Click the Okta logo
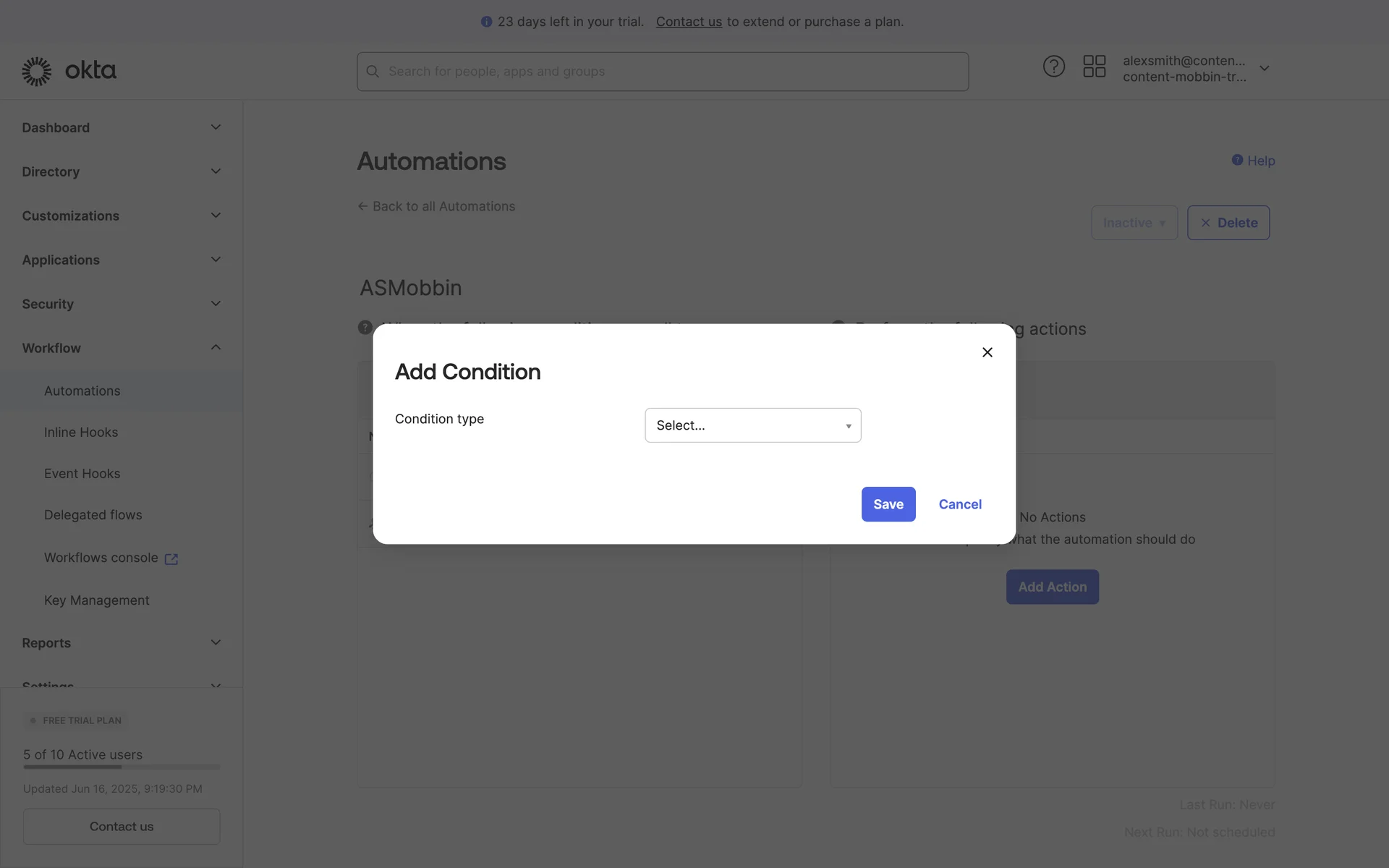Image resolution: width=1389 pixels, height=868 pixels. 69,71
